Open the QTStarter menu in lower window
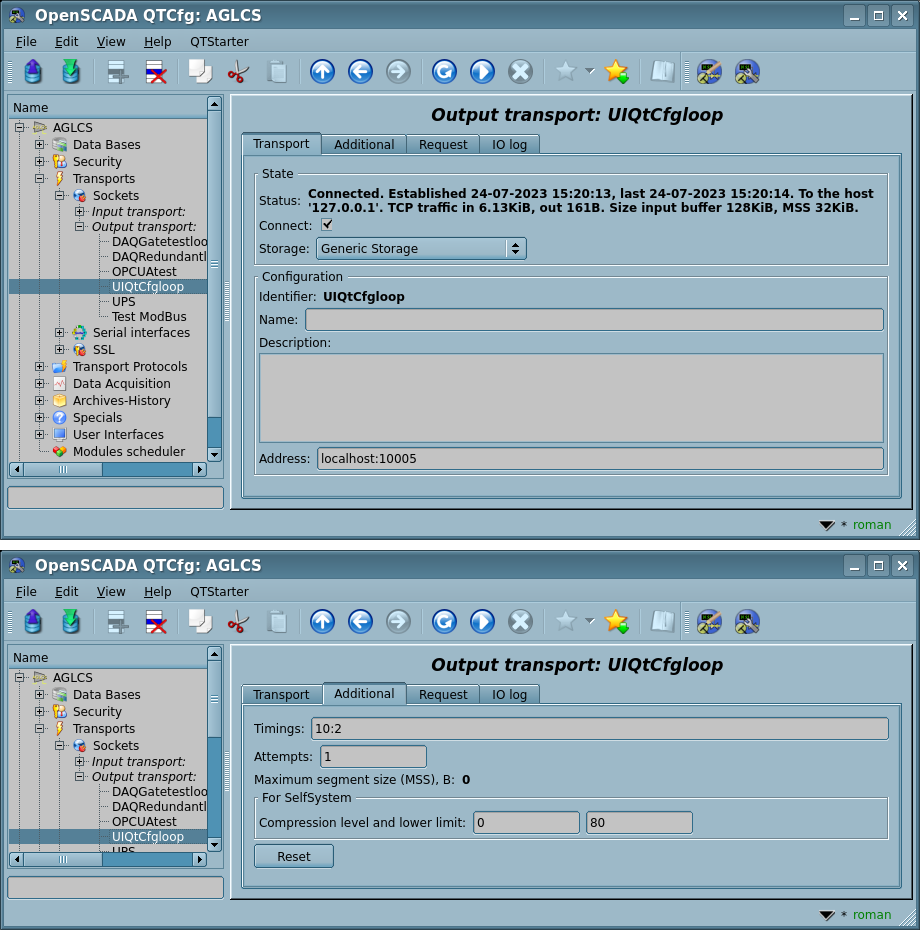The width and height of the screenshot is (920, 930). click(219, 592)
